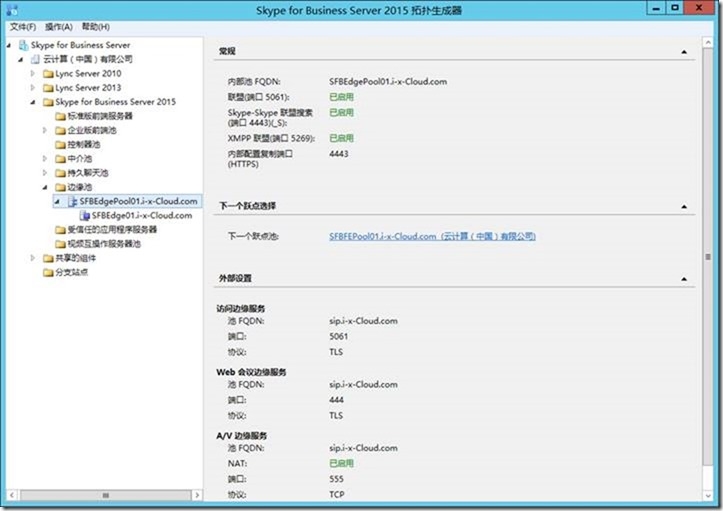The height and width of the screenshot is (511, 723).
Task: Click the details pane scroll down arrow
Action: click(x=708, y=496)
